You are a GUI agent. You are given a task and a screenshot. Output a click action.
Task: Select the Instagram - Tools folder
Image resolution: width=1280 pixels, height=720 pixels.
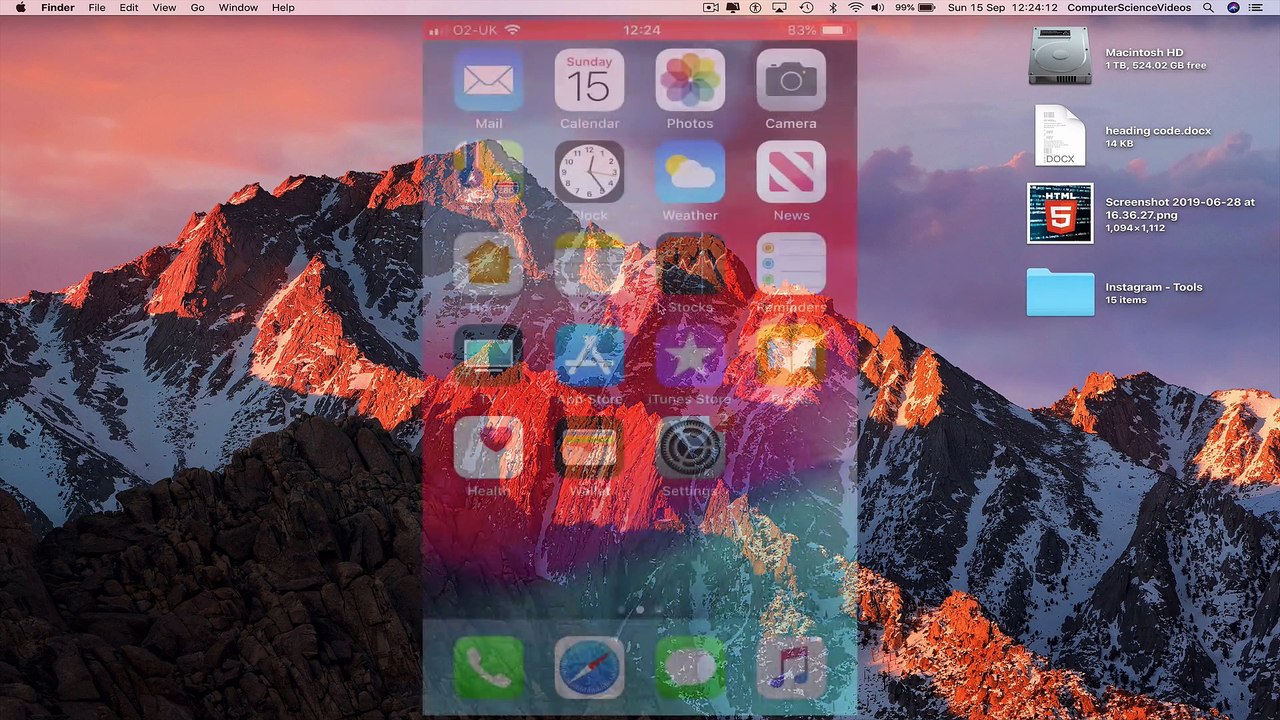coord(1060,292)
